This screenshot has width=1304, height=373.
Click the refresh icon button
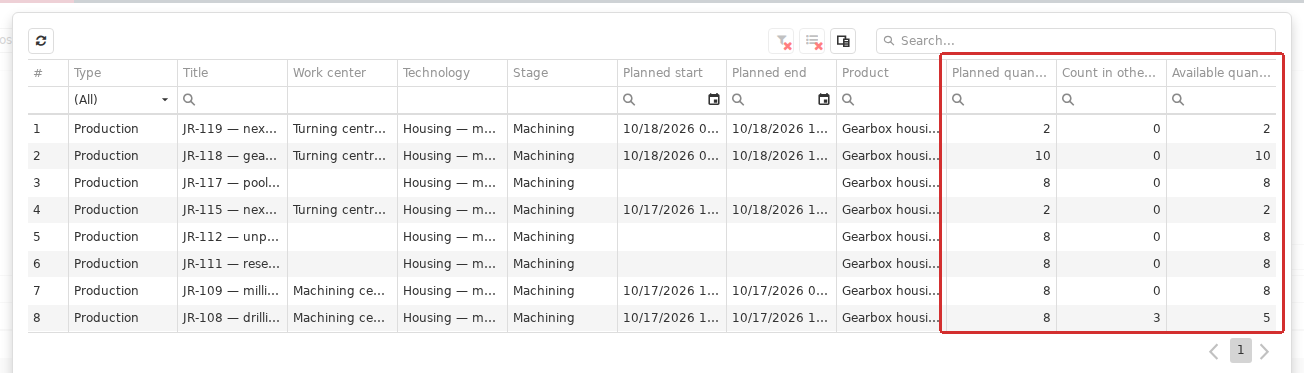point(40,41)
